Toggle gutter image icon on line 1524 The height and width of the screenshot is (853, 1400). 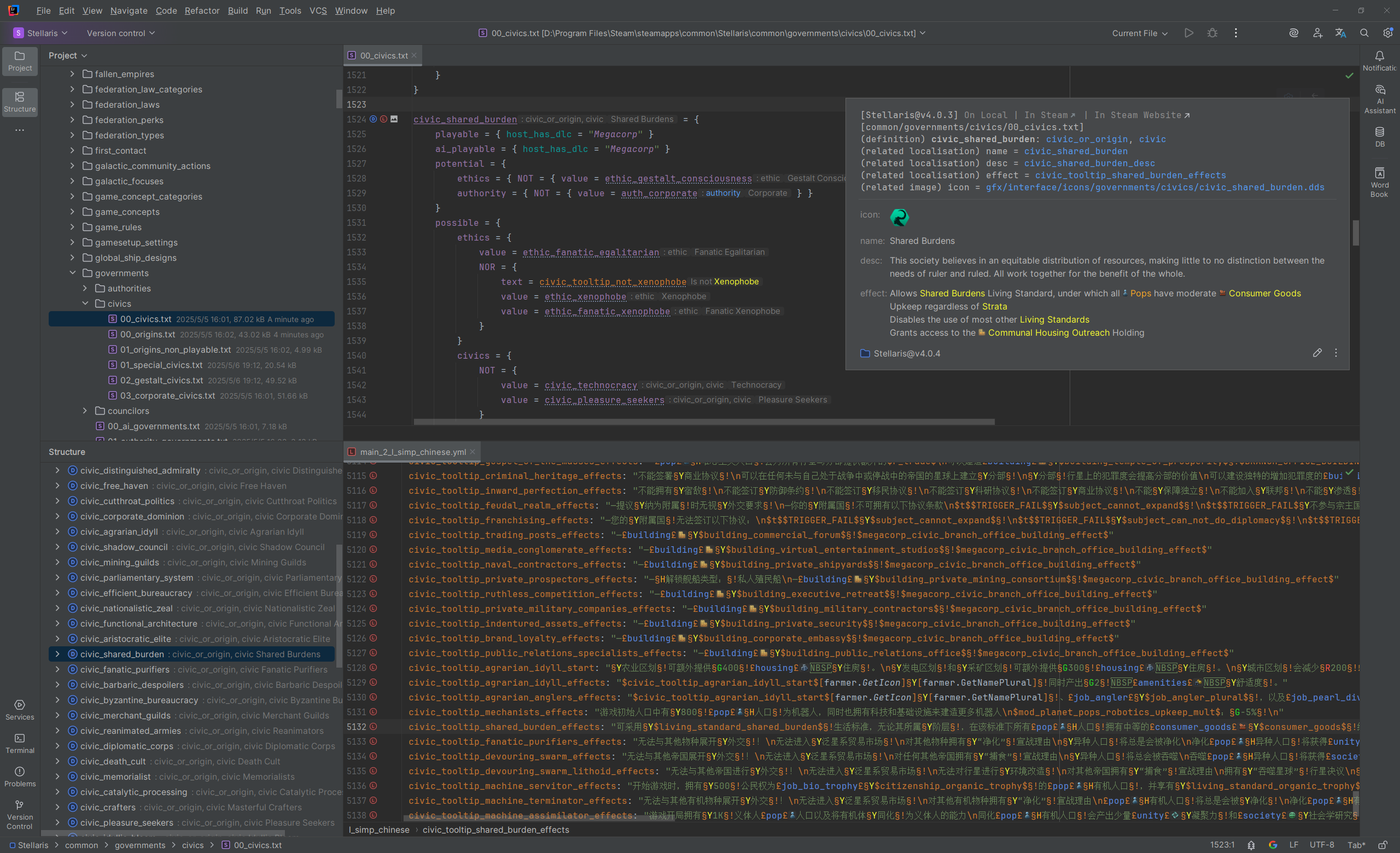click(x=394, y=119)
